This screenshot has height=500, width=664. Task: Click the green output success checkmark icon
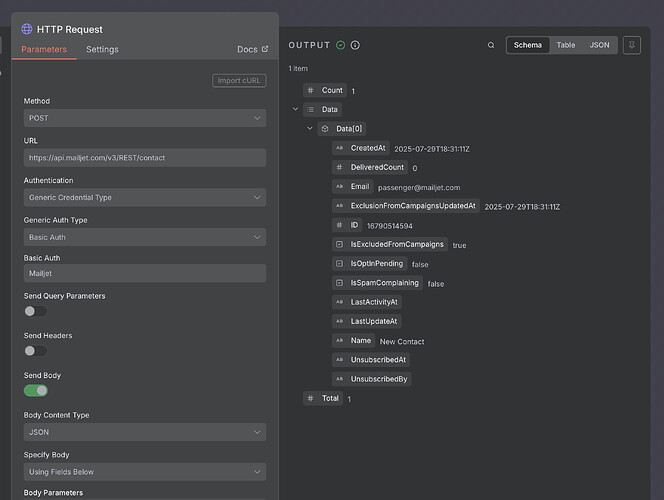[340, 45]
